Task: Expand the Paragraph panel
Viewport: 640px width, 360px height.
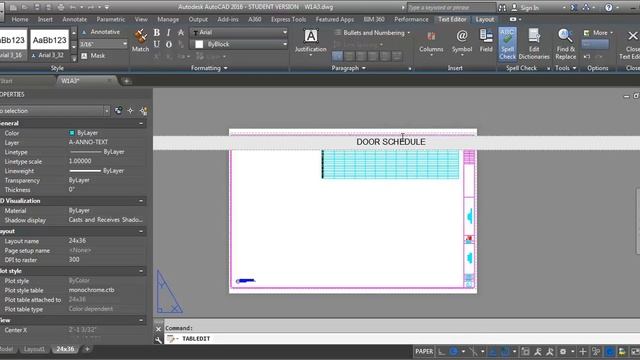Action: pyautogui.click(x=348, y=68)
